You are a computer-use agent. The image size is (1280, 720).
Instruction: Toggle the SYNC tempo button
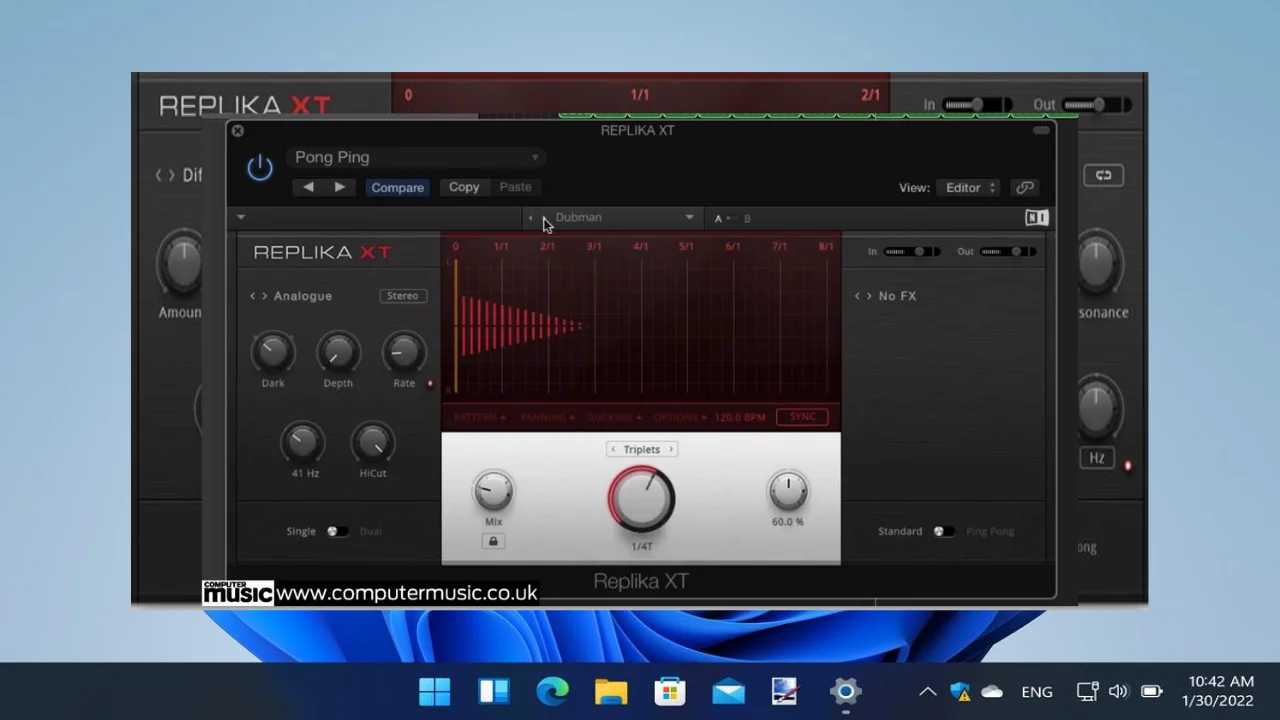802,417
